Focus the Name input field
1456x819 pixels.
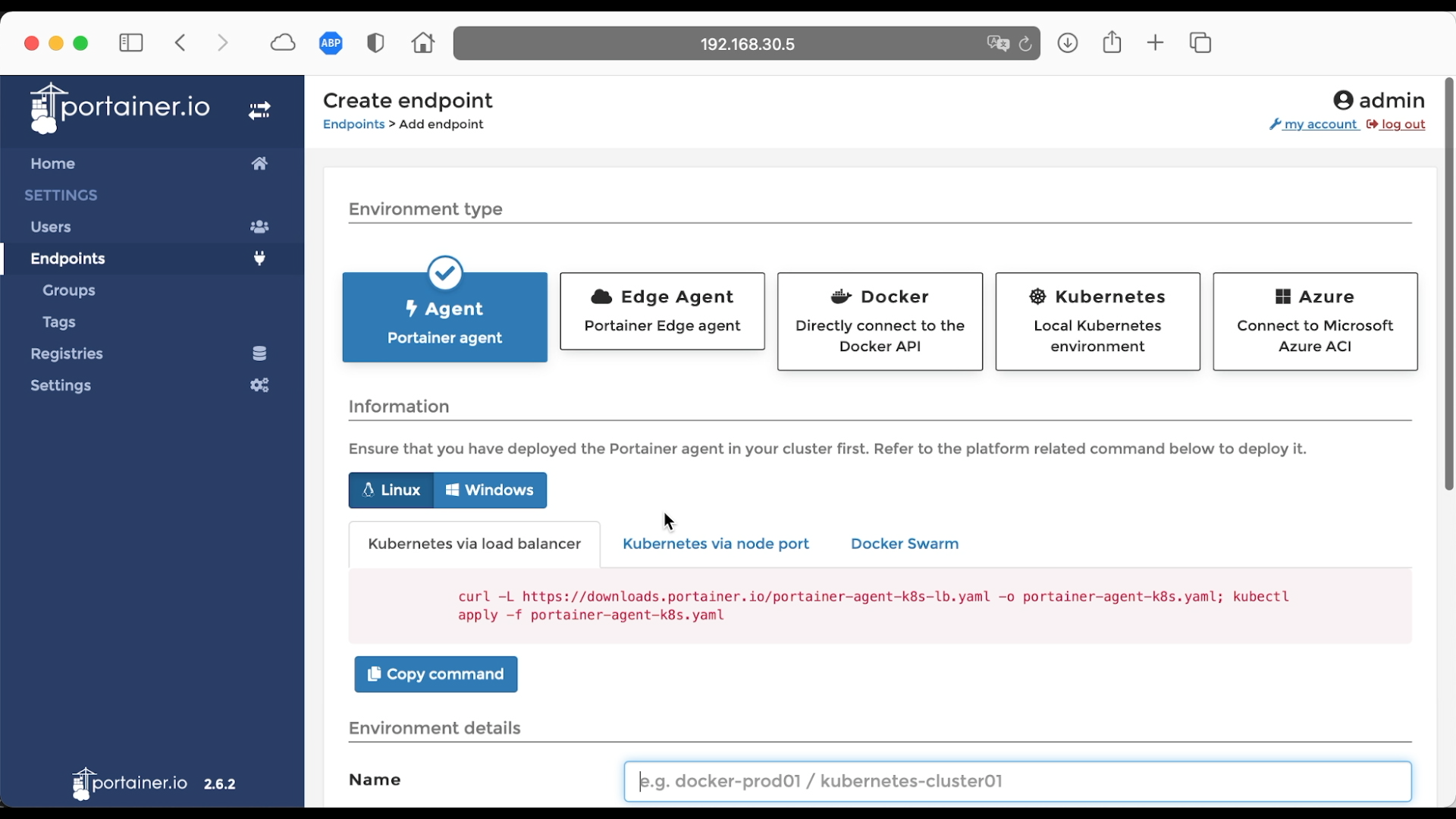pyautogui.click(x=1017, y=781)
